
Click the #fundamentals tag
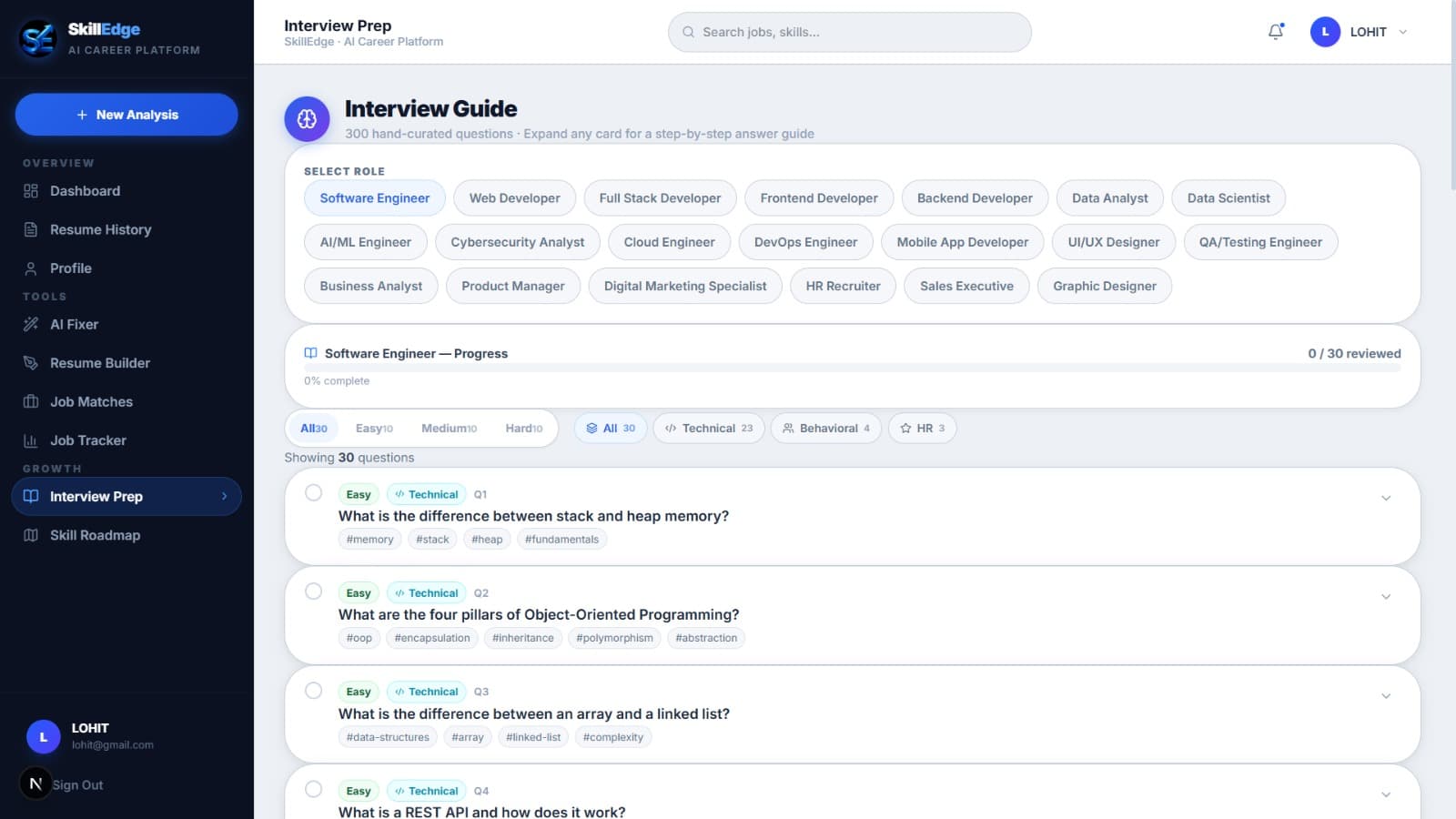click(561, 540)
